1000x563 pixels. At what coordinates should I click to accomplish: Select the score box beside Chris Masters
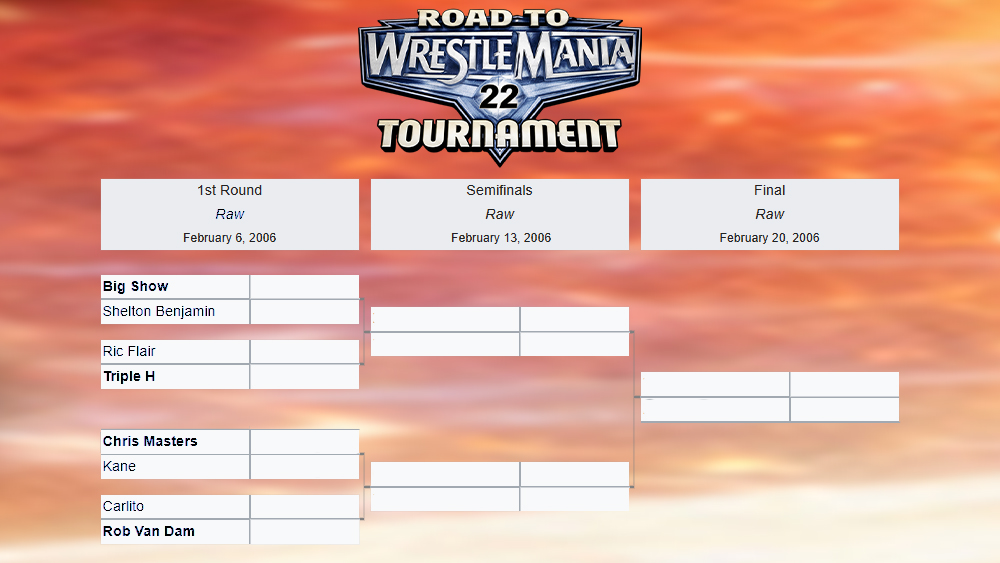pos(304,442)
